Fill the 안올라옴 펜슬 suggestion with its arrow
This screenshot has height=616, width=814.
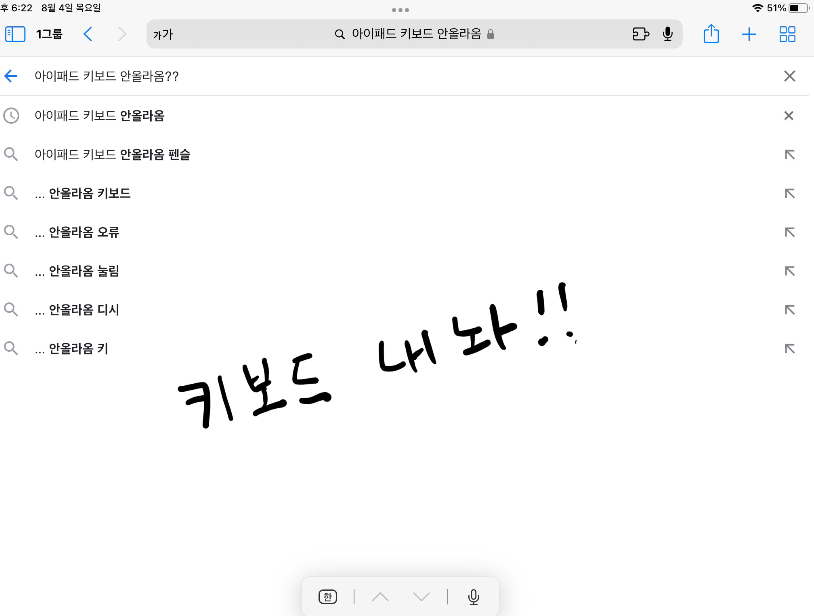[x=790, y=155]
